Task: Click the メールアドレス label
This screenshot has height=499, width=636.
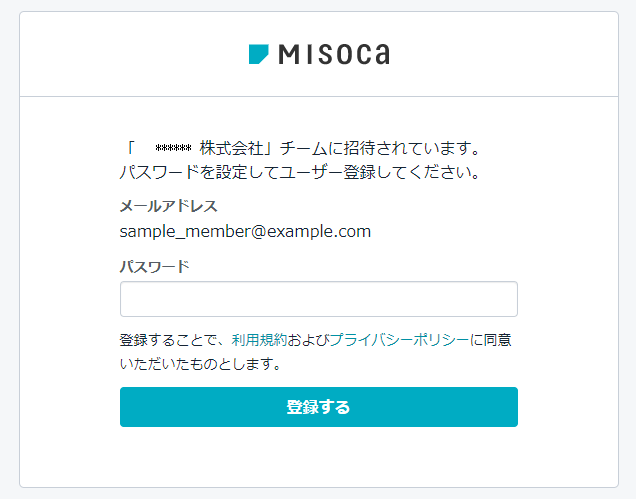Action: click(x=169, y=206)
